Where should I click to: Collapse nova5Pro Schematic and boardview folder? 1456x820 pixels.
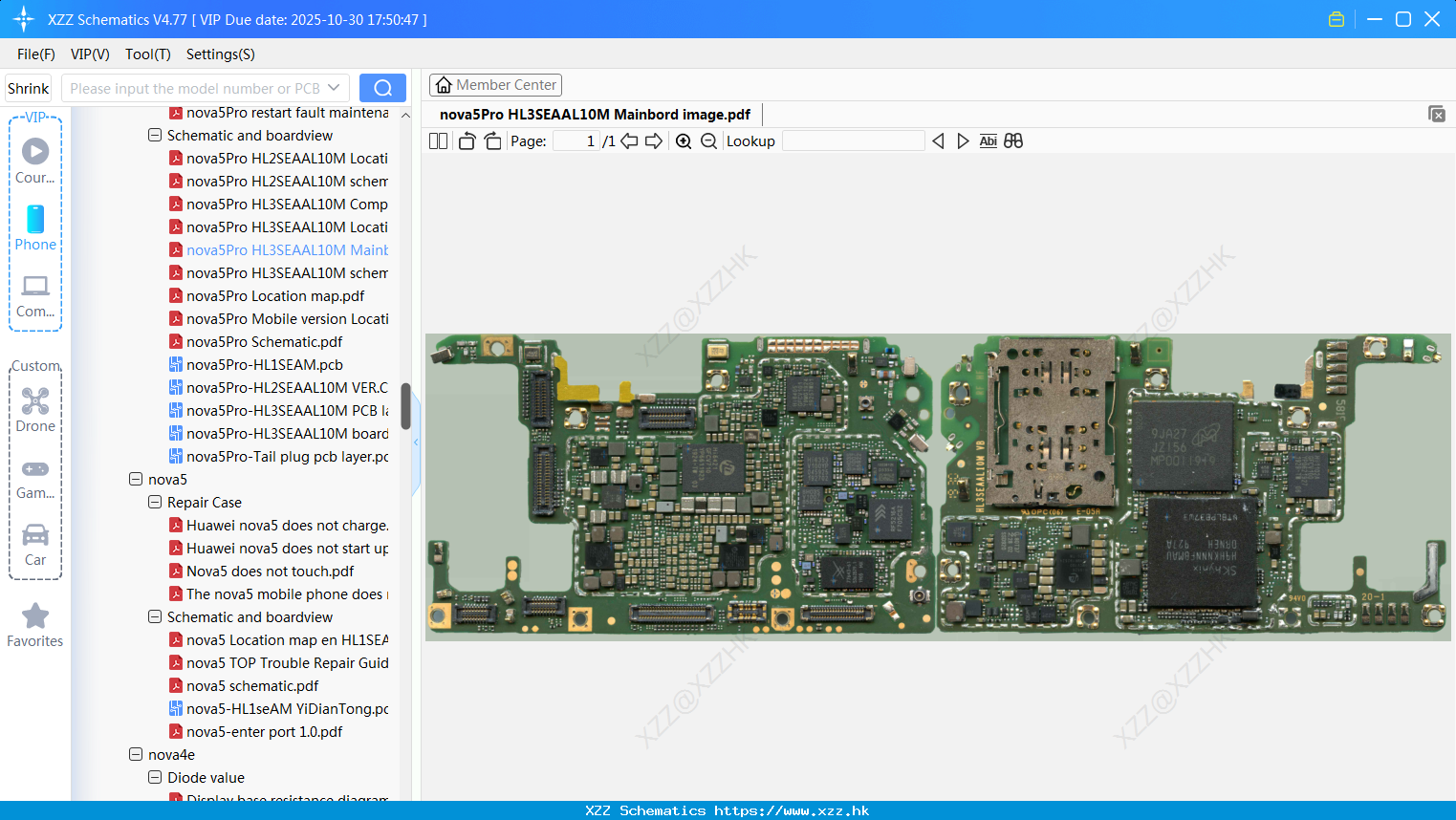(155, 136)
